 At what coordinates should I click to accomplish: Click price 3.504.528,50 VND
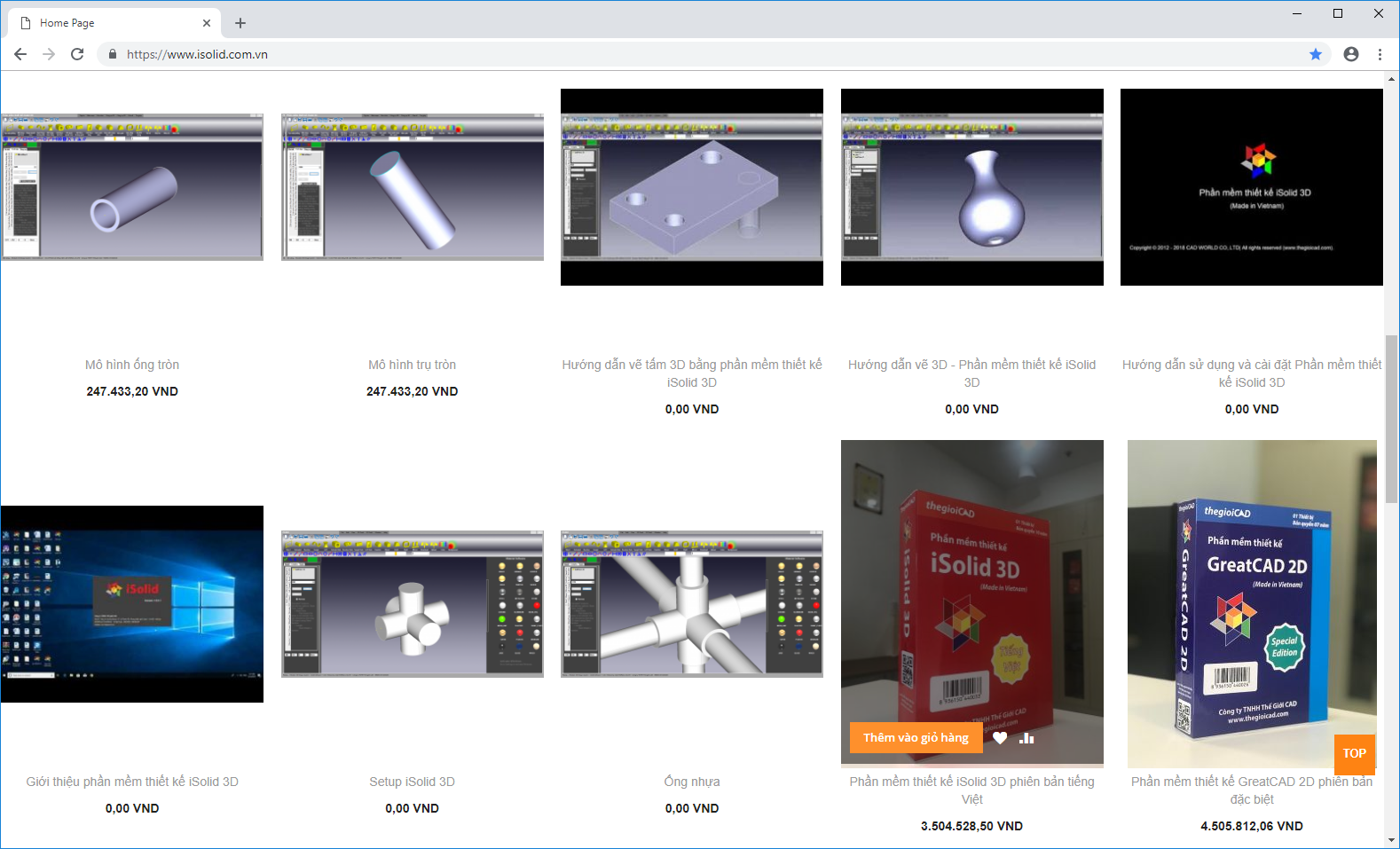(x=972, y=826)
